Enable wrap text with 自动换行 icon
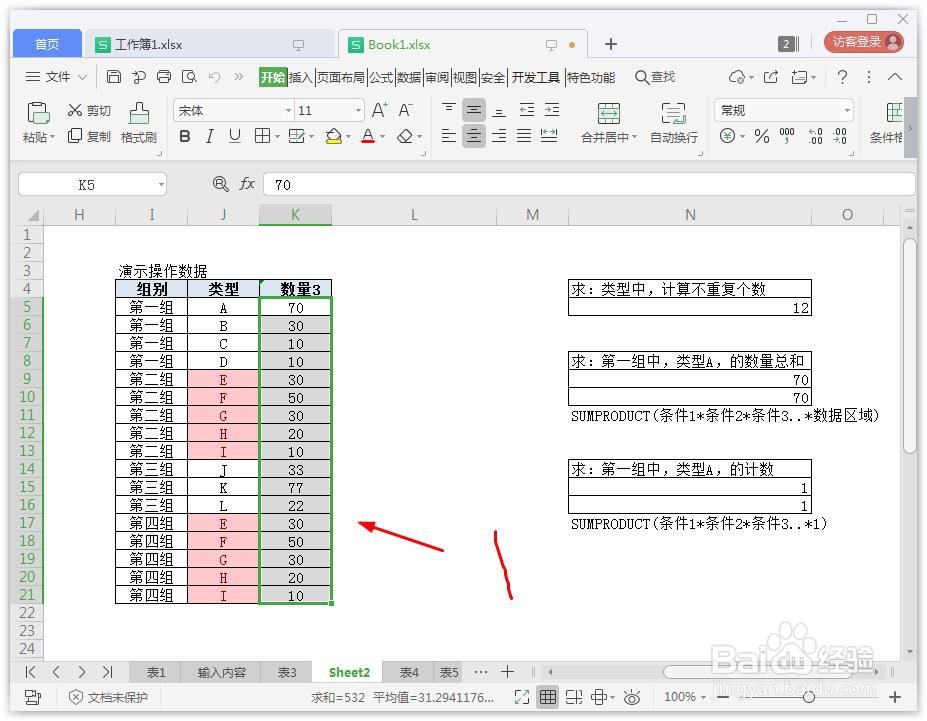The height and width of the screenshot is (721, 927). [674, 120]
